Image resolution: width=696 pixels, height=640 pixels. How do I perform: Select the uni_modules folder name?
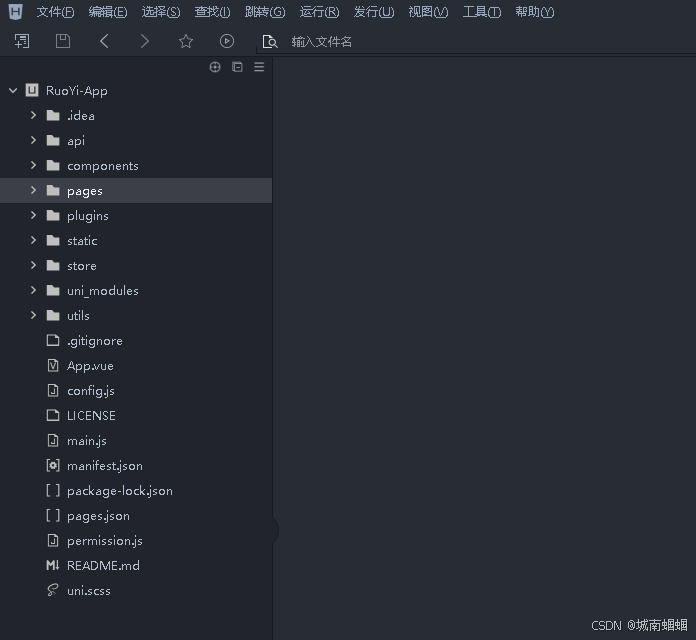103,291
